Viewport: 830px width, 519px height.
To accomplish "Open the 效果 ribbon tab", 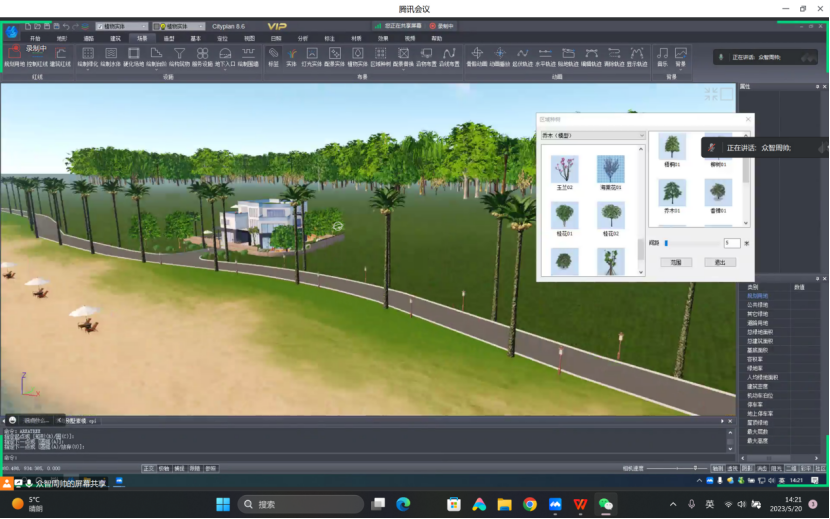I will 383,38.
